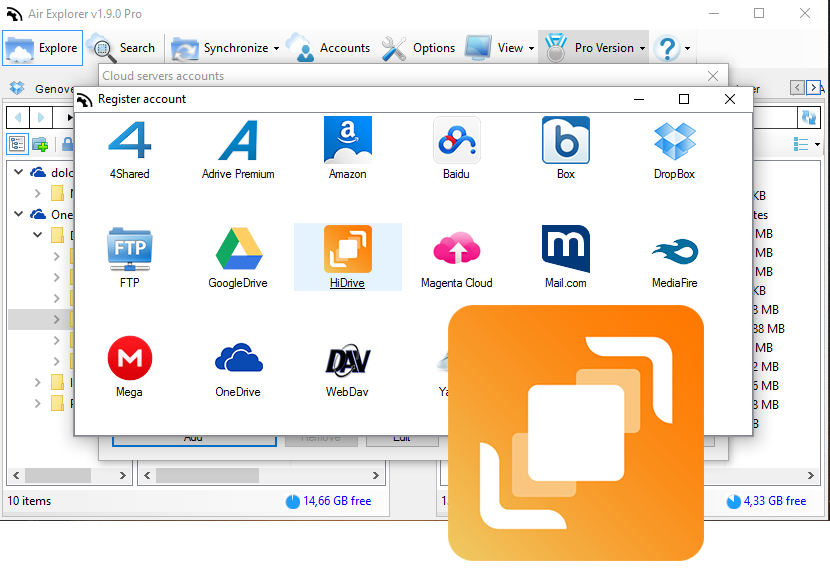830x581 pixels.
Task: Pick the Amazon cloud service
Action: point(347,149)
